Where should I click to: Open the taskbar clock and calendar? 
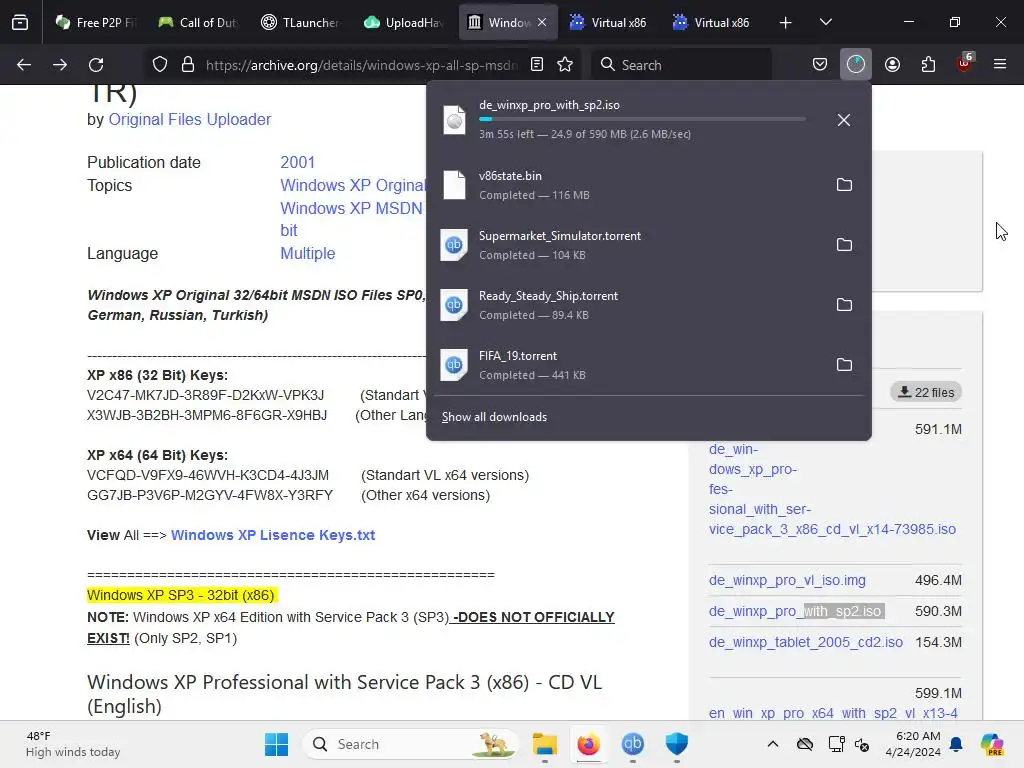pos(912,744)
